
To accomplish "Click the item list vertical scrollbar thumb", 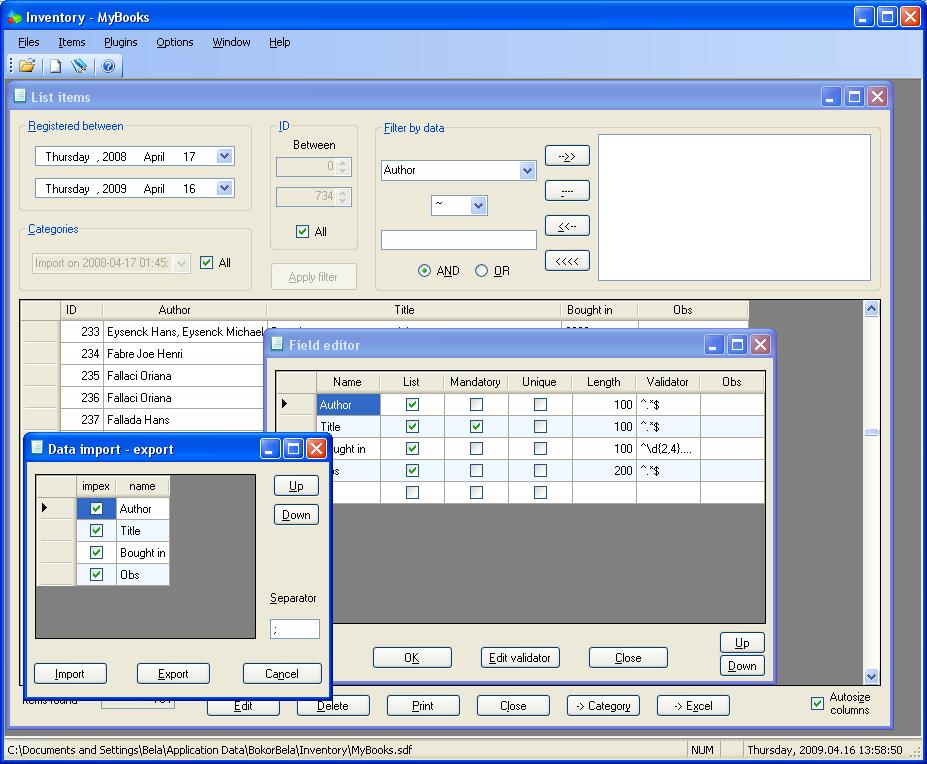I will (871, 432).
